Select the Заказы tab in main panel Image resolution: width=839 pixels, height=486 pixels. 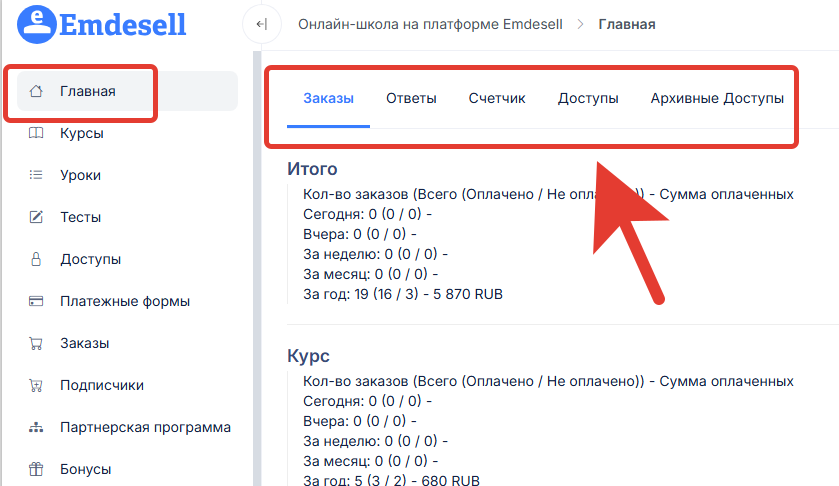tap(328, 98)
